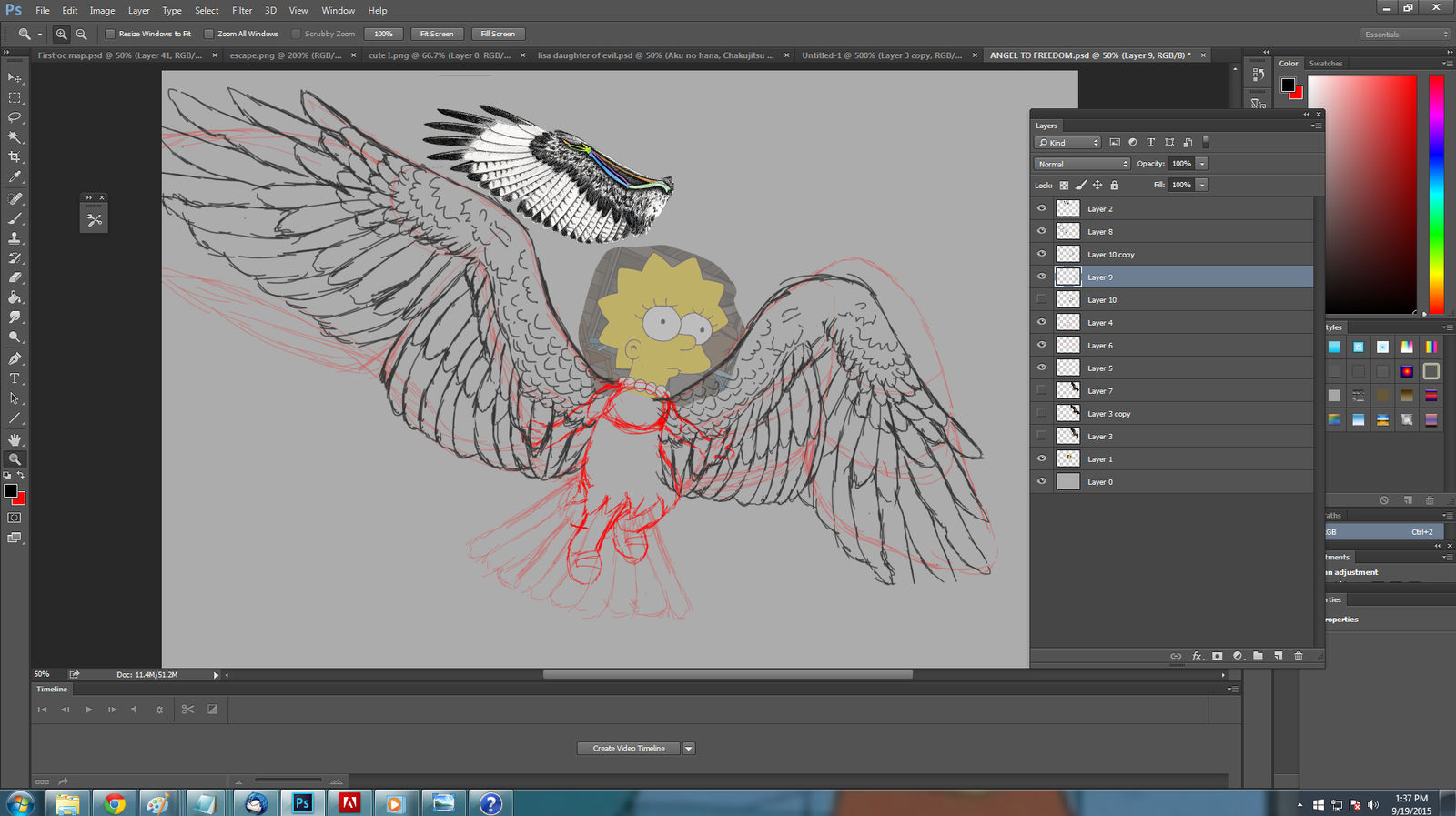The image size is (1456, 816).
Task: Select the Smudge tool
Action: point(15,317)
